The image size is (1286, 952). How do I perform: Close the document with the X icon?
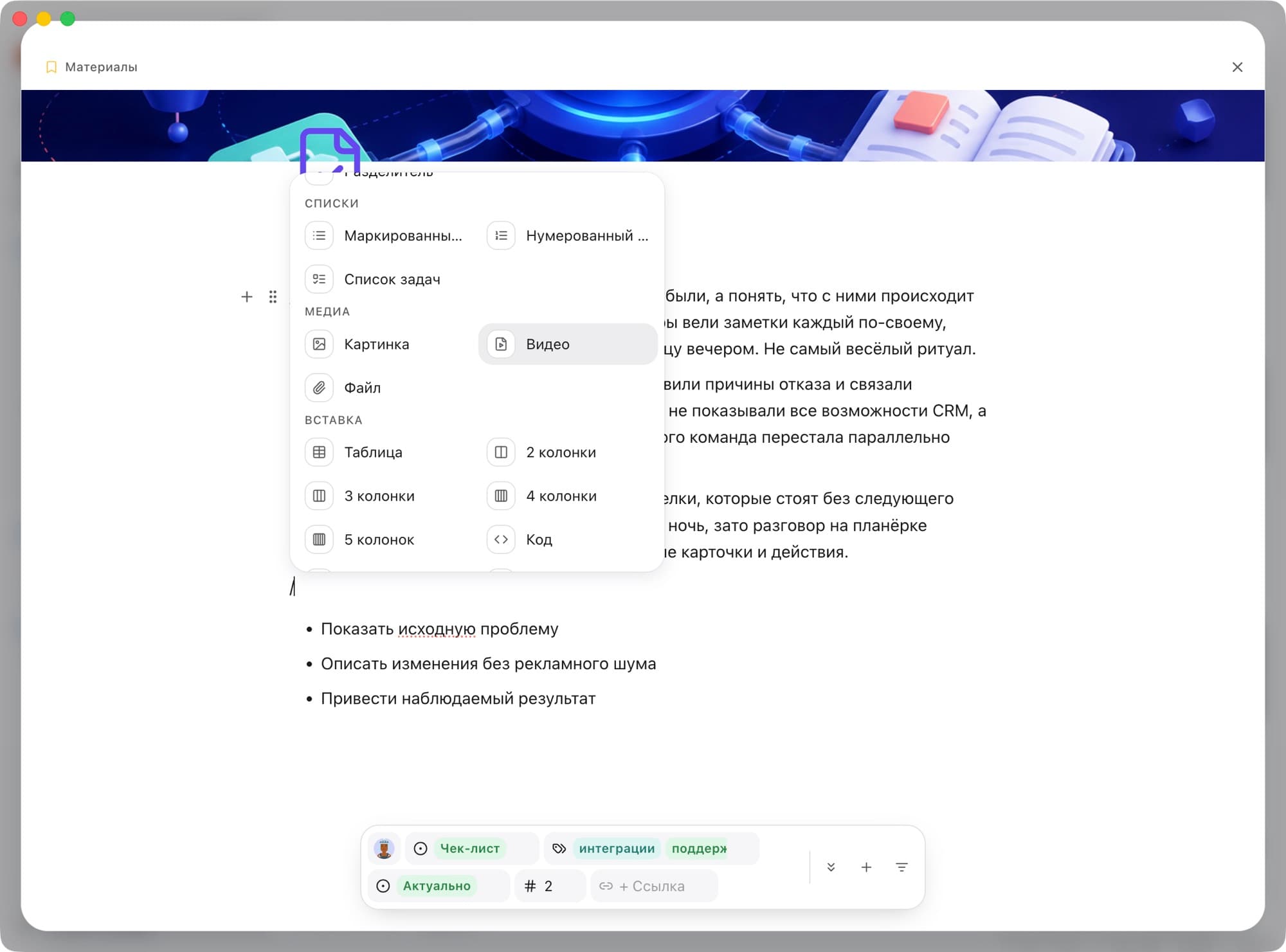pos(1237,67)
